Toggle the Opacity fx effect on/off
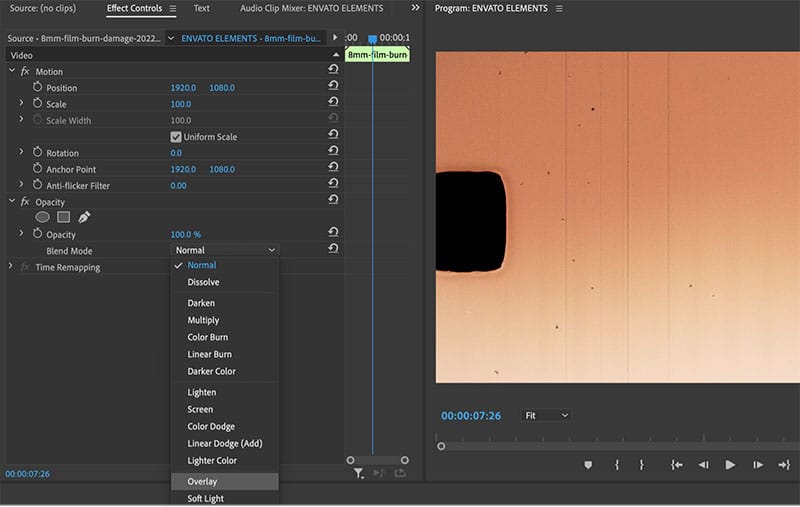Screen dimensions: 800x507 (24, 202)
